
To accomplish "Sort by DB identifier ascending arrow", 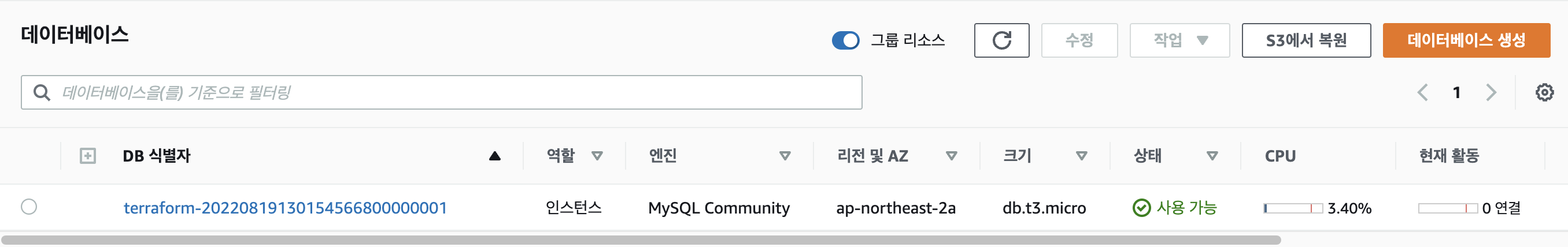I will [x=494, y=156].
